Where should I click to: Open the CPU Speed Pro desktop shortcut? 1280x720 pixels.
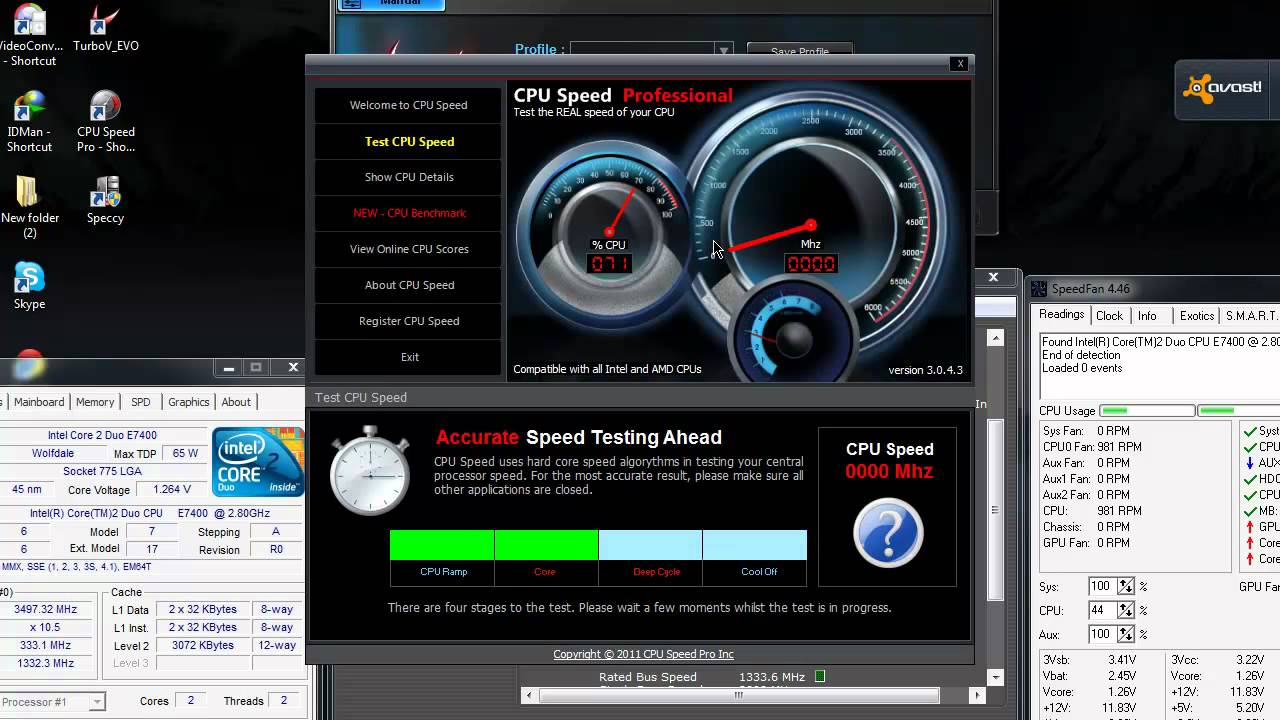[105, 122]
